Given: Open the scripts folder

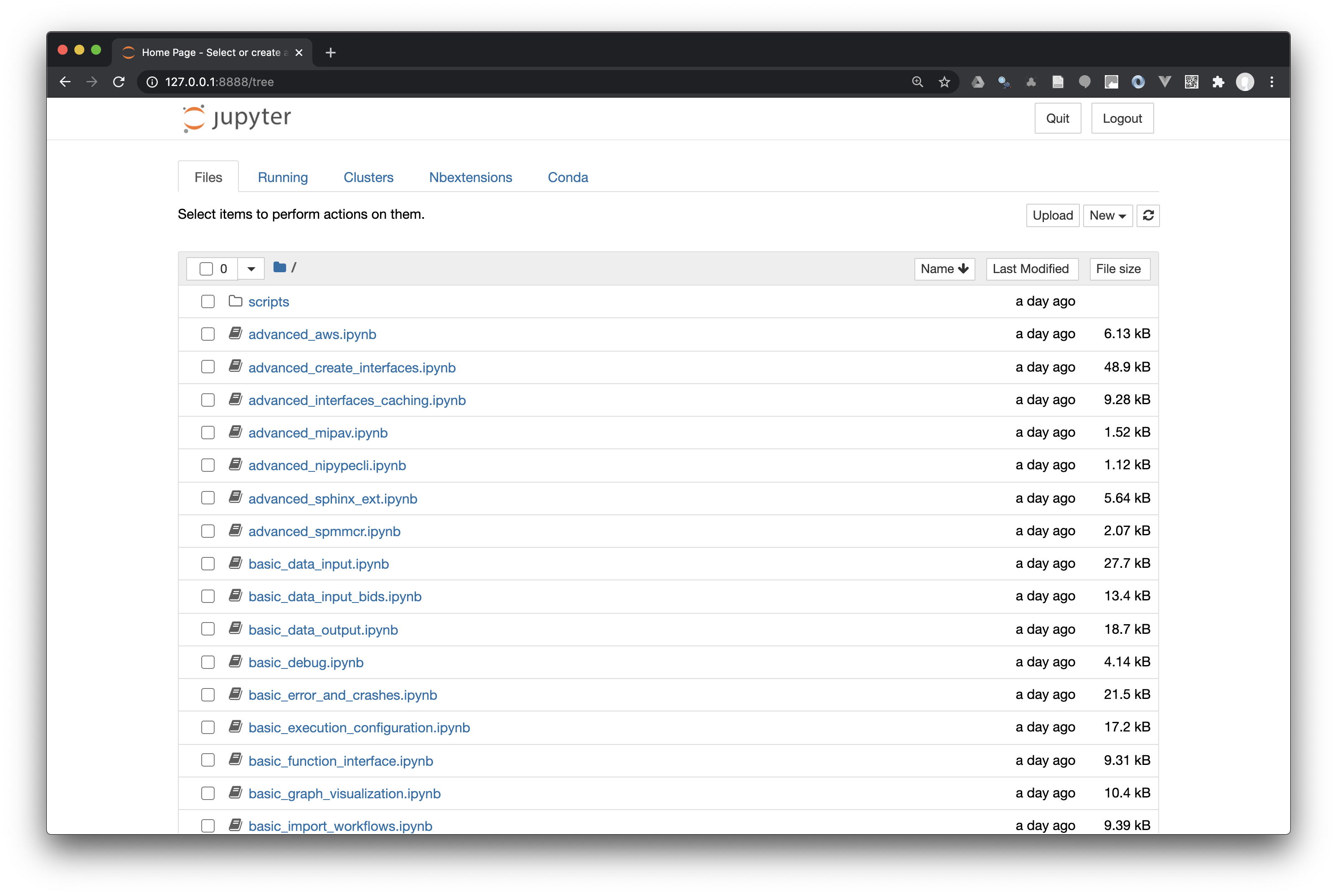Looking at the screenshot, I should 268,300.
